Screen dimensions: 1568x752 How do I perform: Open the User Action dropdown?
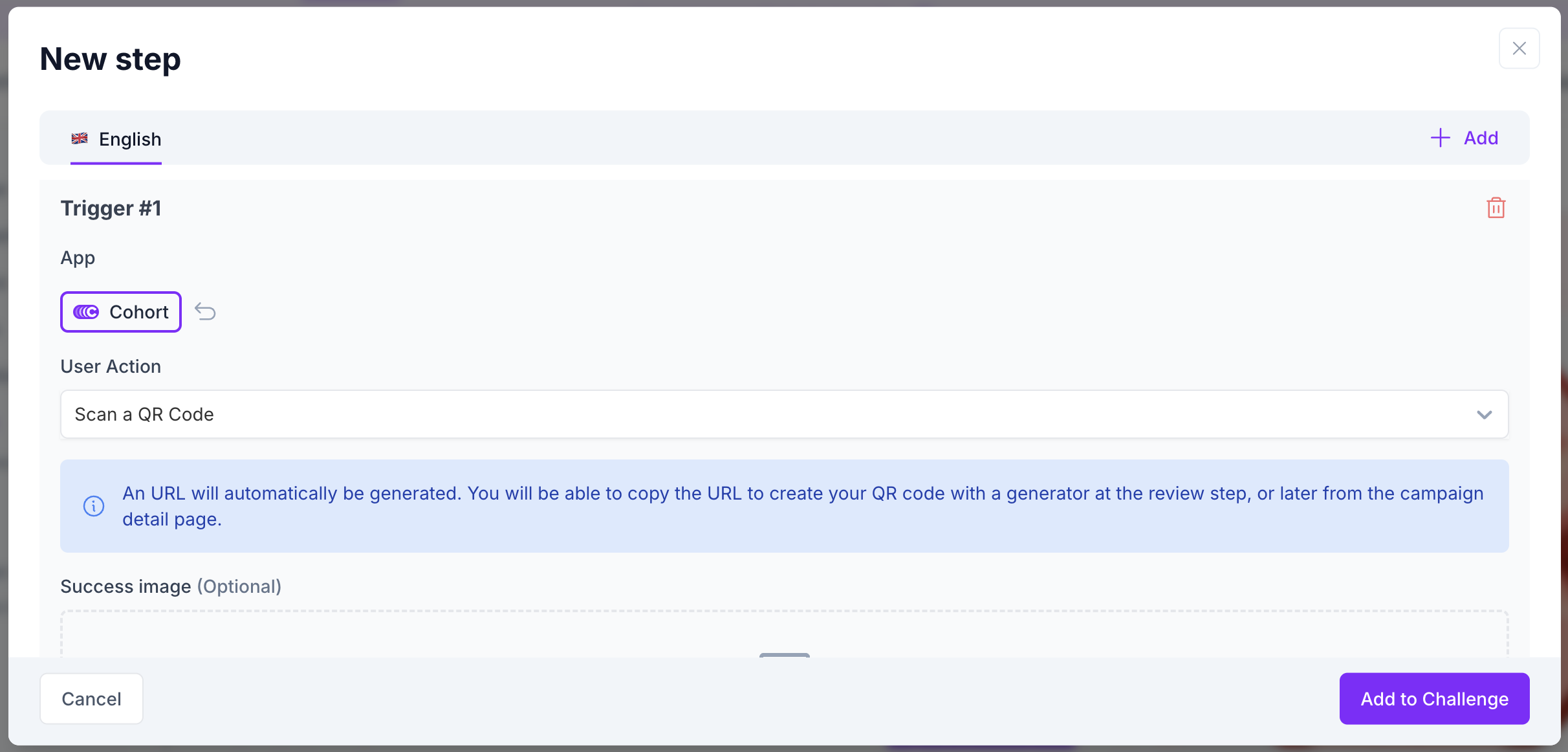(x=784, y=414)
